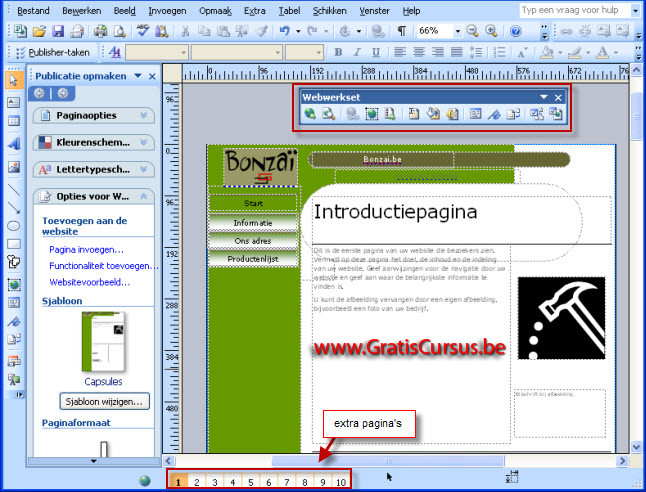Select the Insert Table tool
646x492 pixels.
pos(14,121)
